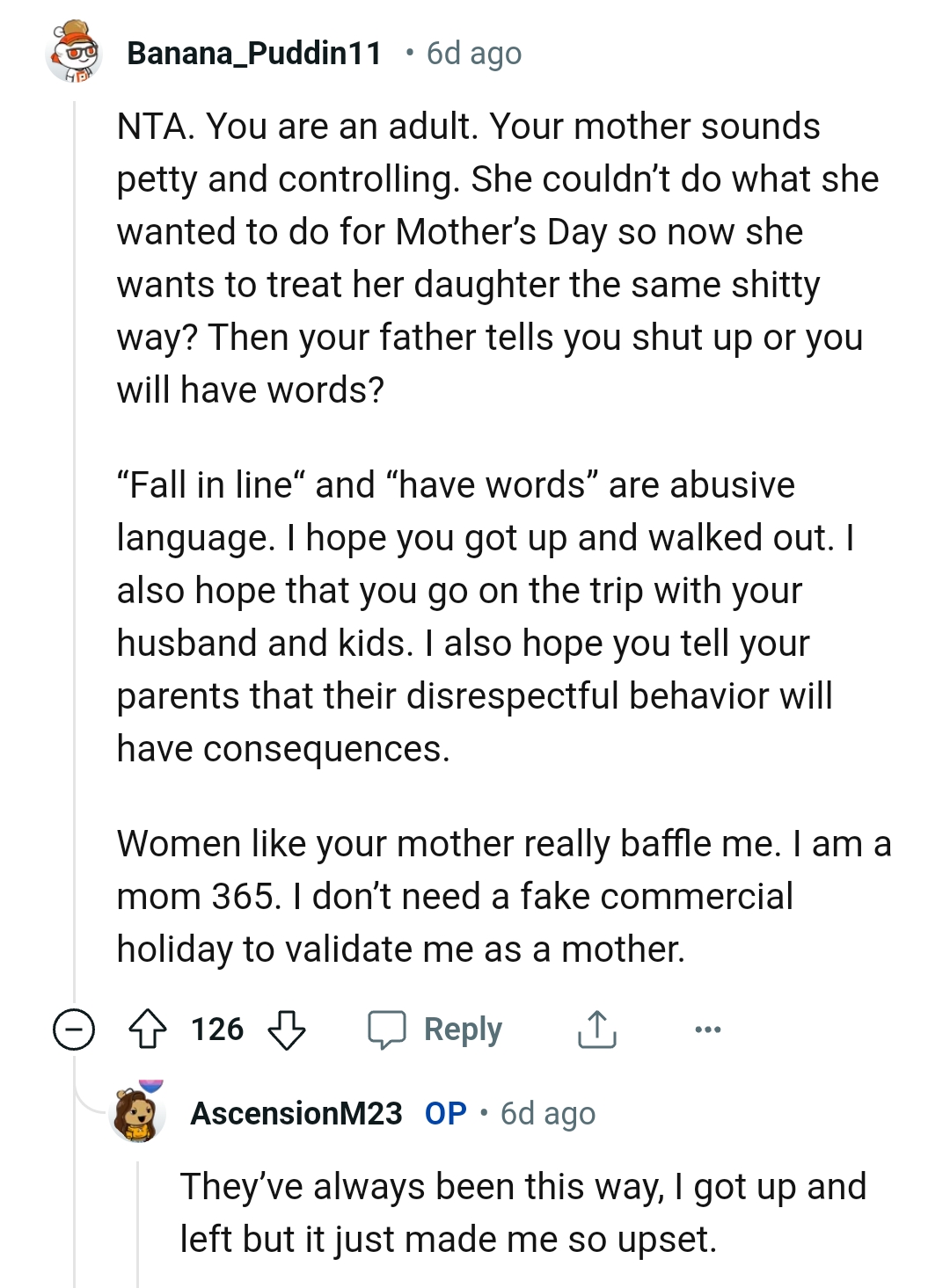
Task: Click the speech bubble icon next to Reply
Action: (x=387, y=1029)
